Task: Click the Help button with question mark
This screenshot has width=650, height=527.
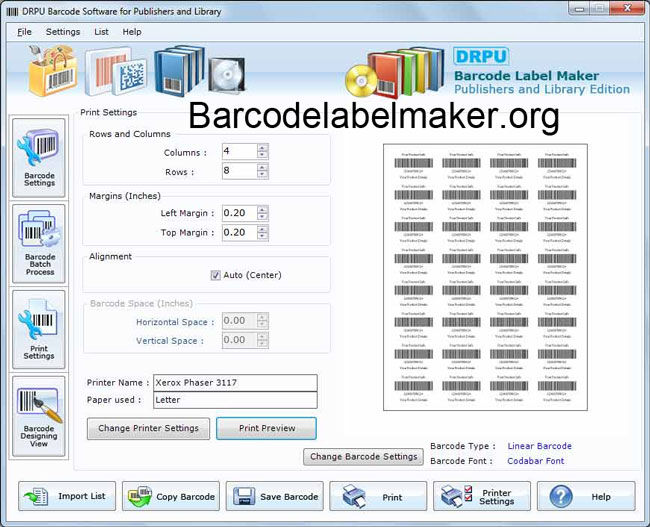Action: [586, 496]
